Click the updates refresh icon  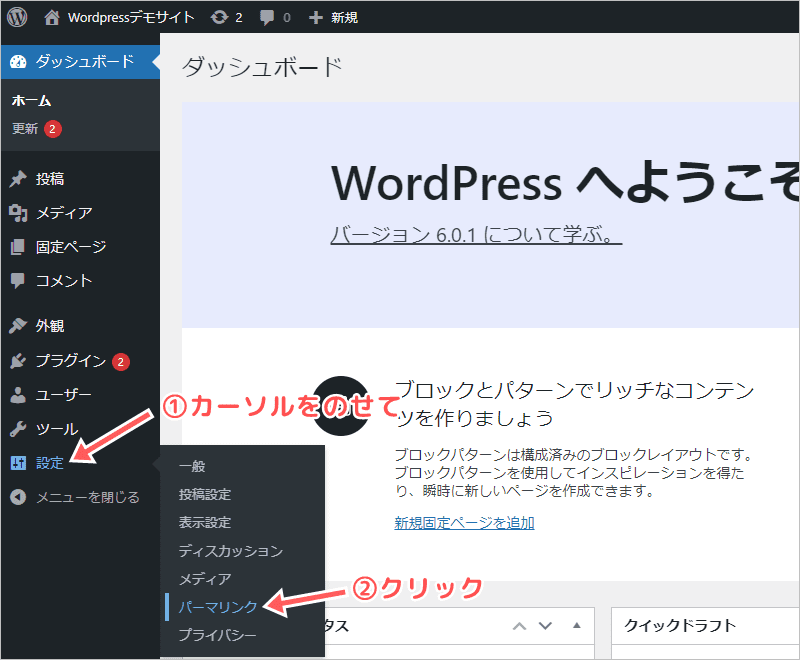tap(219, 17)
